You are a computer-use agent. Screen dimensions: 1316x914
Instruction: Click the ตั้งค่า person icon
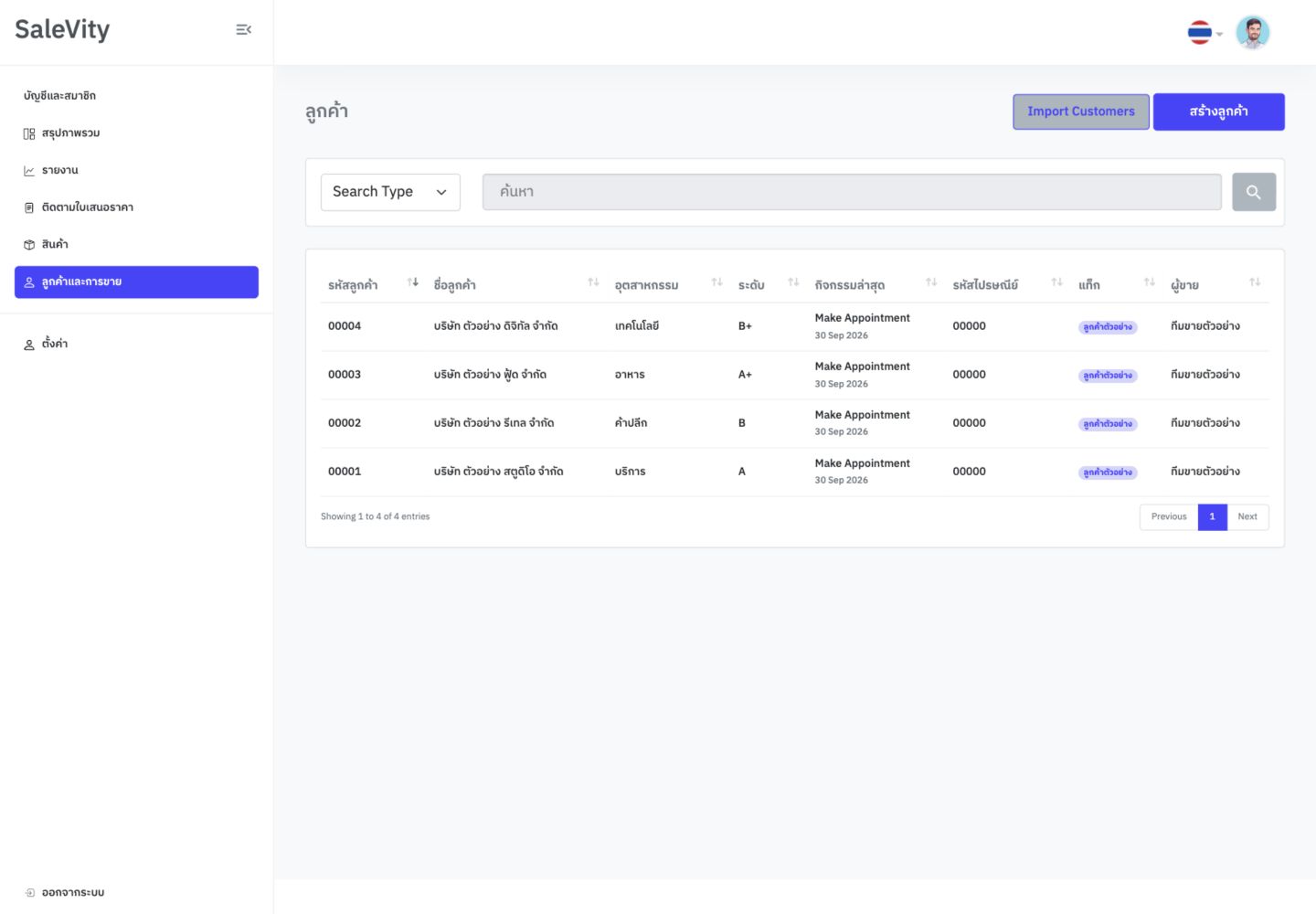tap(29, 345)
